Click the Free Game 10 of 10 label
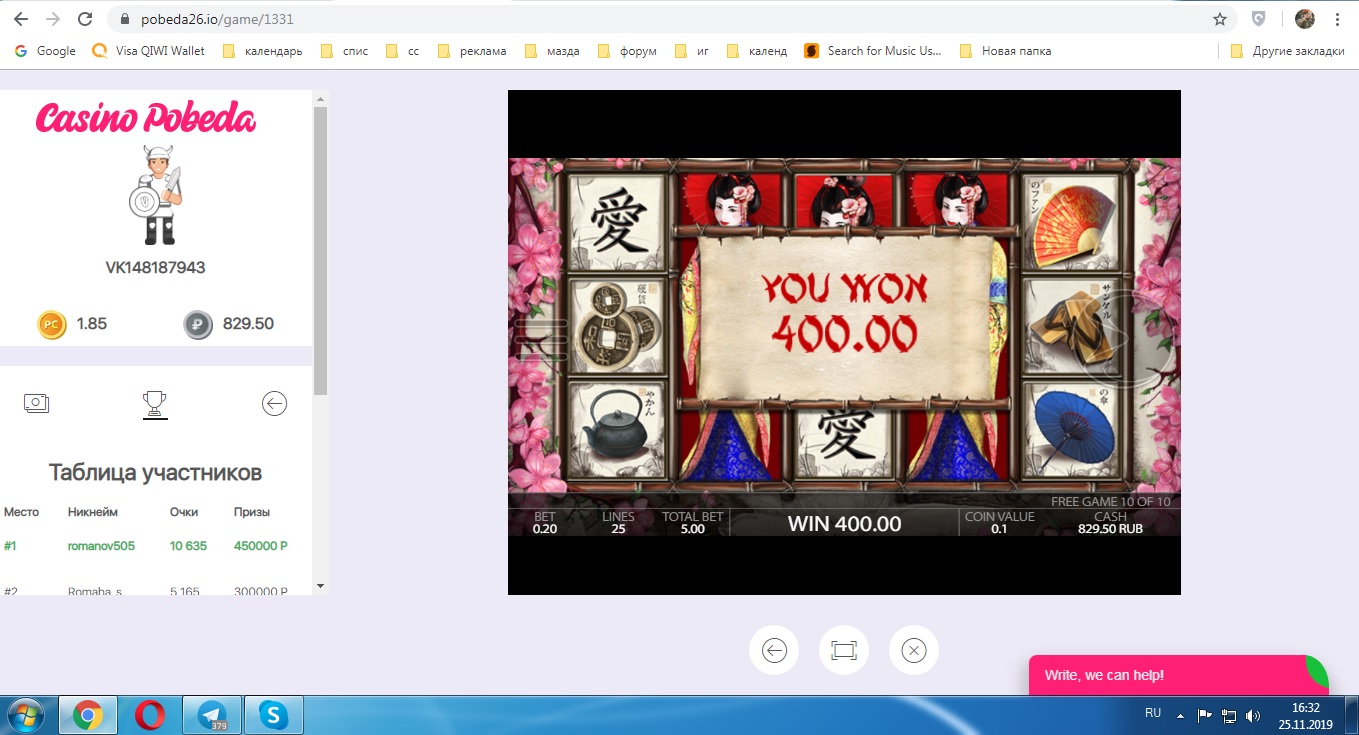 [x=1110, y=502]
